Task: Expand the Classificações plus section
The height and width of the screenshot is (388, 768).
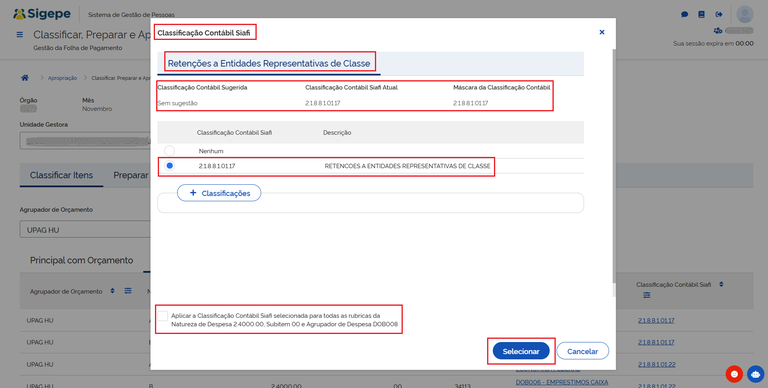Action: tap(219, 193)
